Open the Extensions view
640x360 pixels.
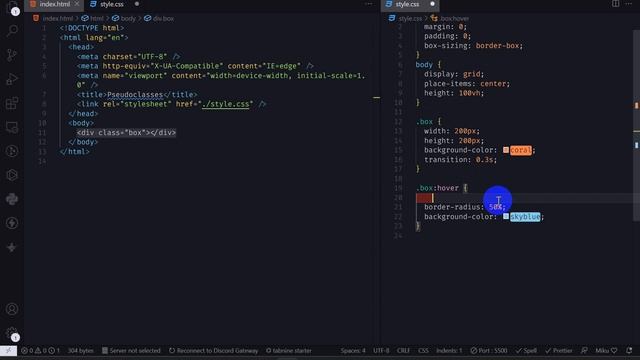pos(12,103)
